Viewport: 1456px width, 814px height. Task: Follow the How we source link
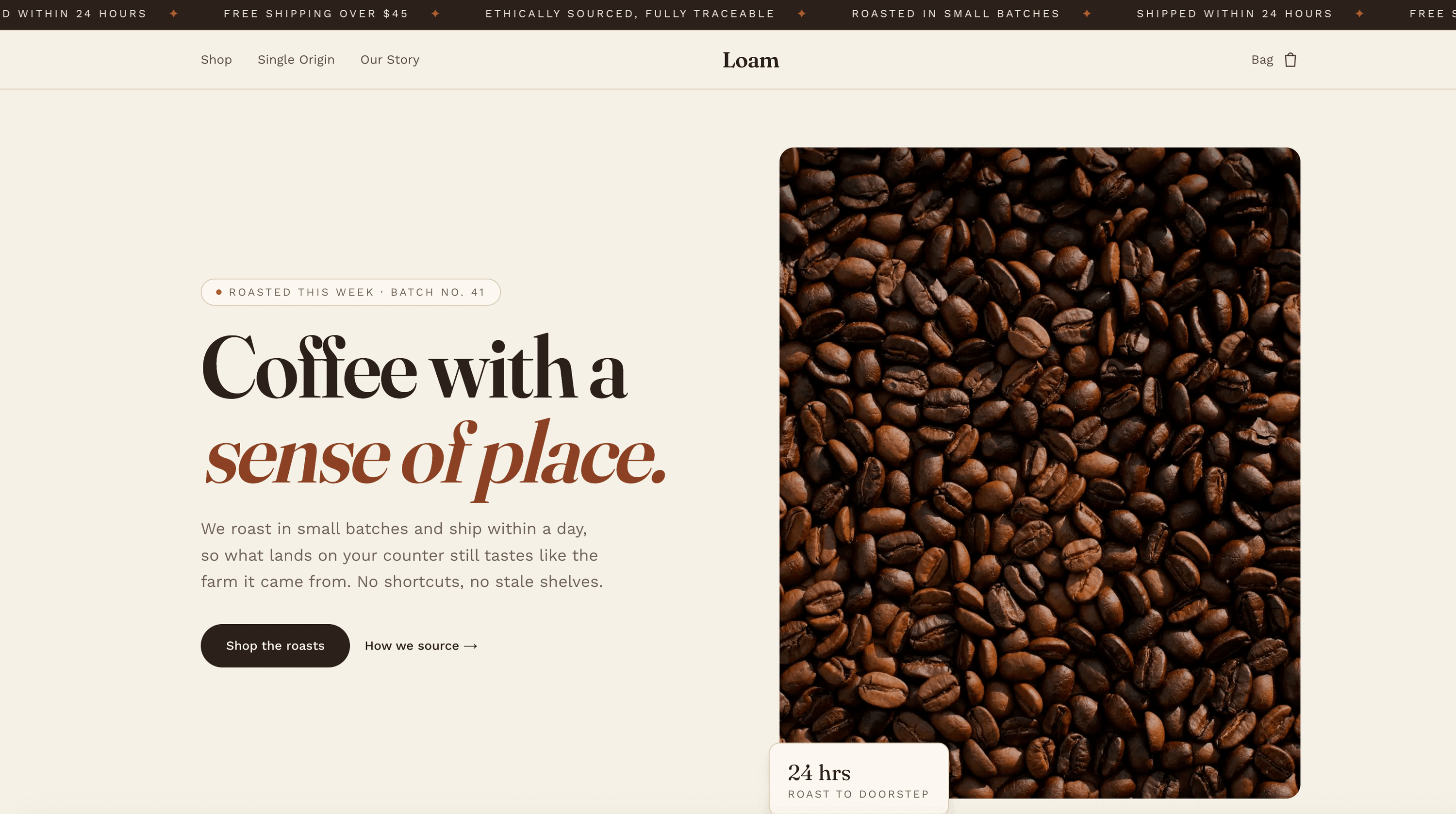click(x=420, y=646)
